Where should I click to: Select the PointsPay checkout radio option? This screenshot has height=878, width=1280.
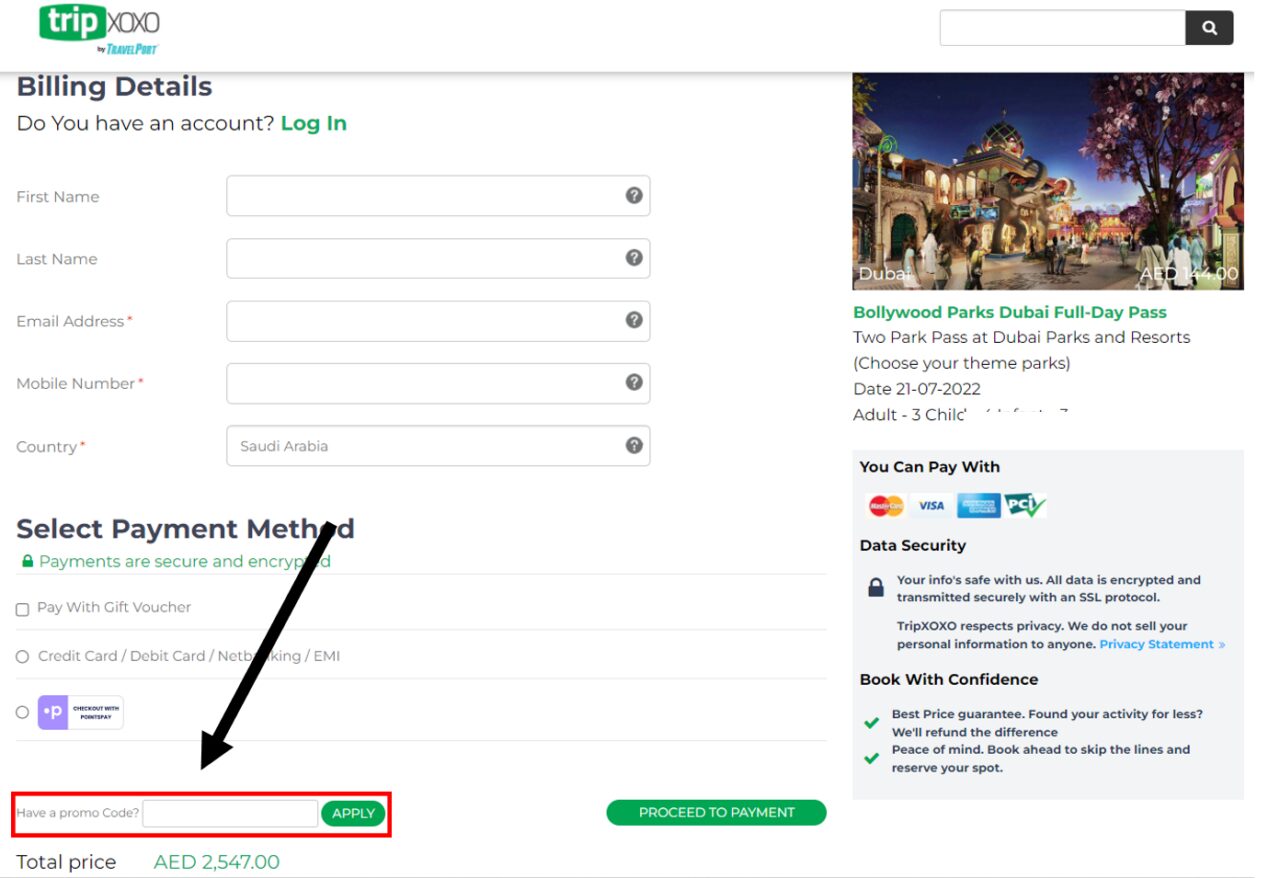pyautogui.click(x=22, y=712)
